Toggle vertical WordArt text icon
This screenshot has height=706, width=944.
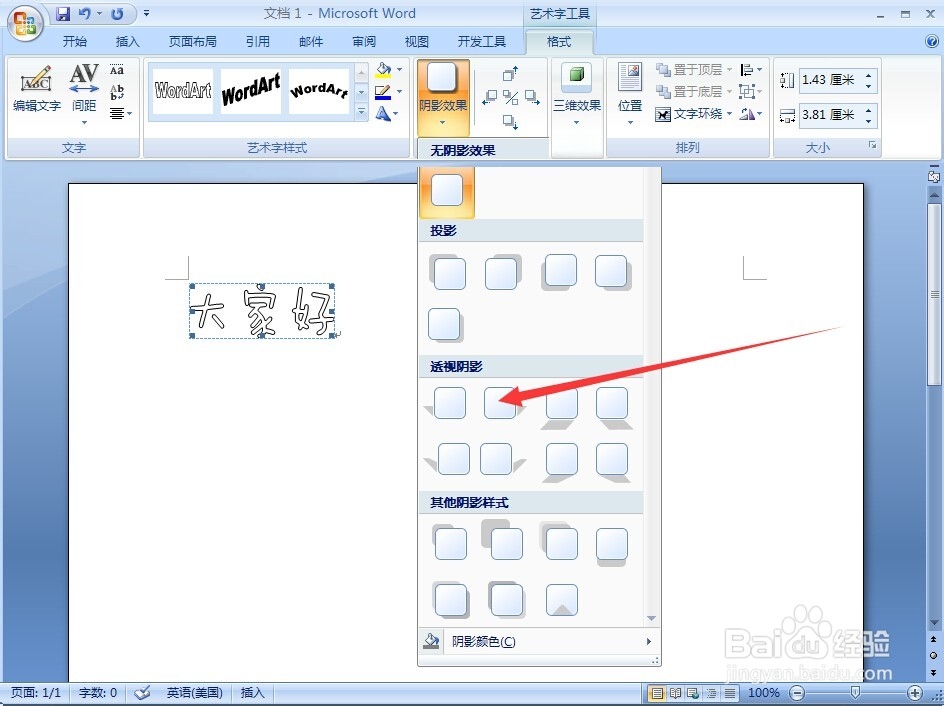click(117, 91)
